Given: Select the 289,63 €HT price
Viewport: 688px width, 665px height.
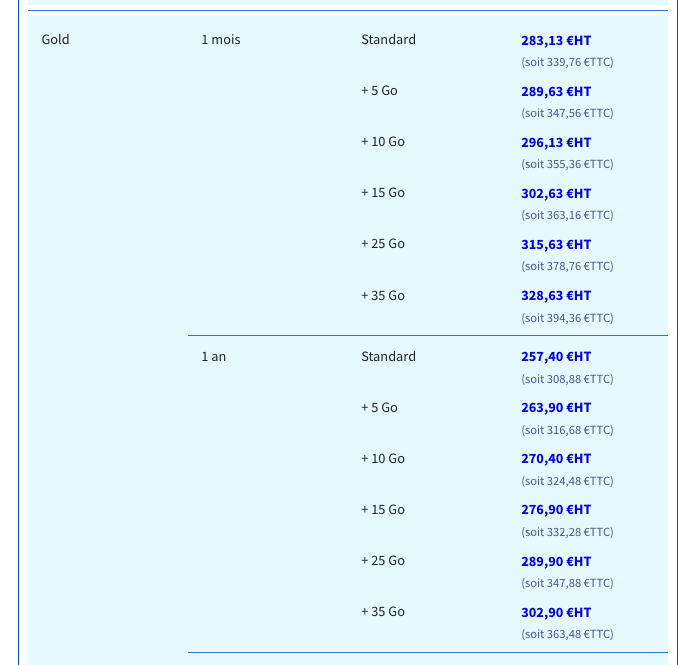Looking at the screenshot, I should click(555, 92).
